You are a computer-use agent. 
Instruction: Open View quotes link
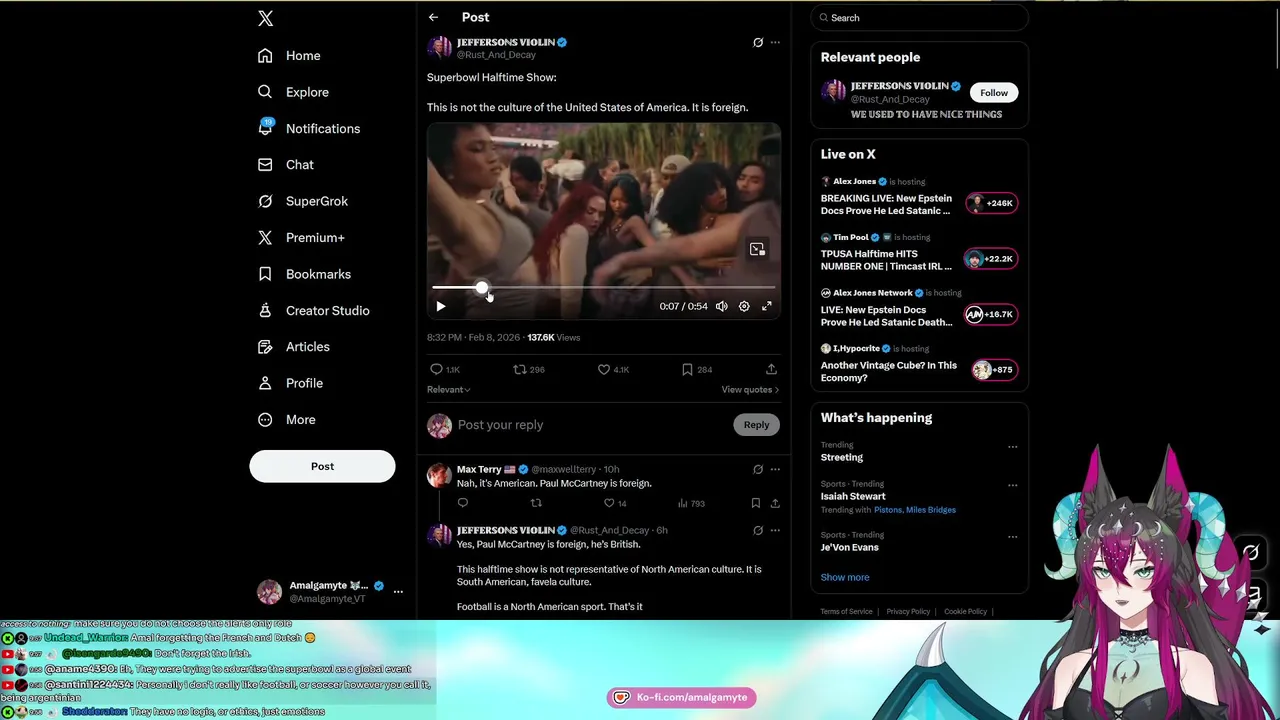750,390
